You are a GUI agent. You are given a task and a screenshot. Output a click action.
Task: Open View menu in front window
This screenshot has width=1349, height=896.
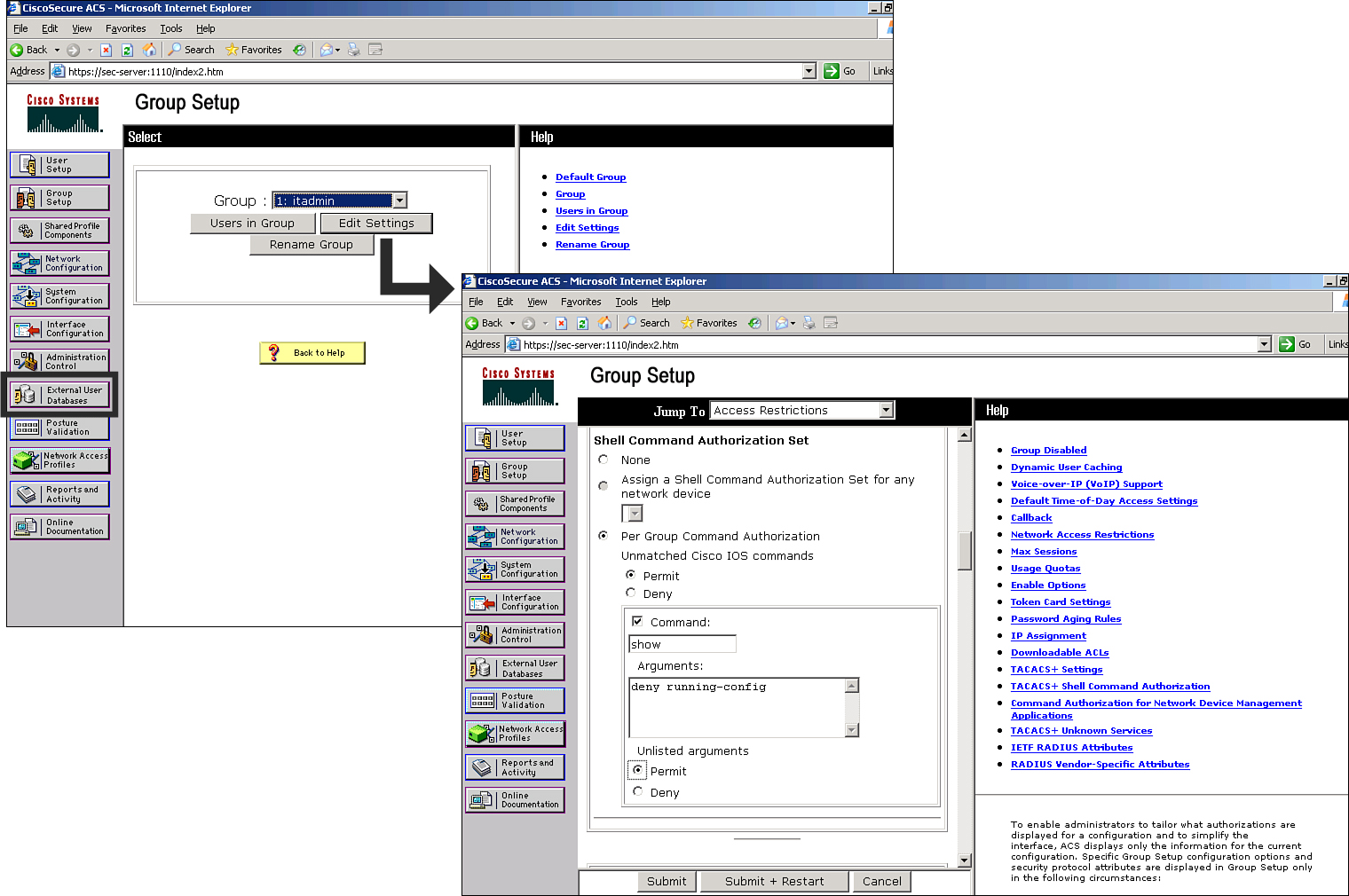(x=537, y=302)
